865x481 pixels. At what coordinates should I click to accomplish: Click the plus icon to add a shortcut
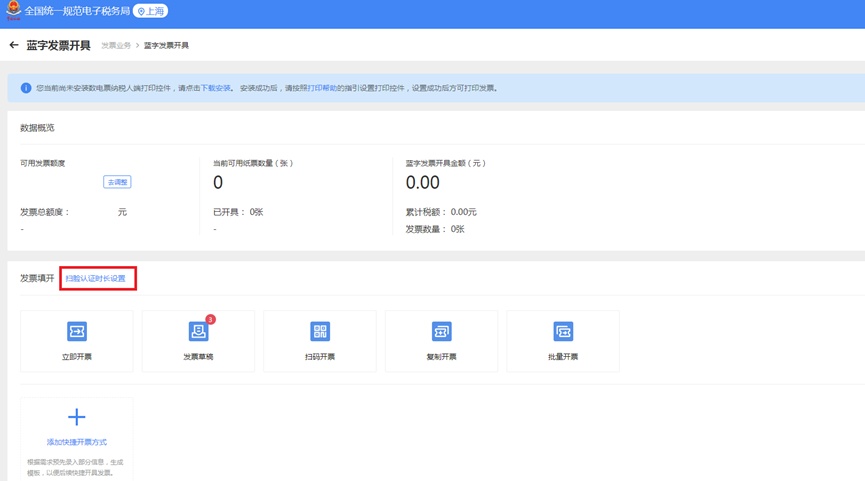point(77,417)
